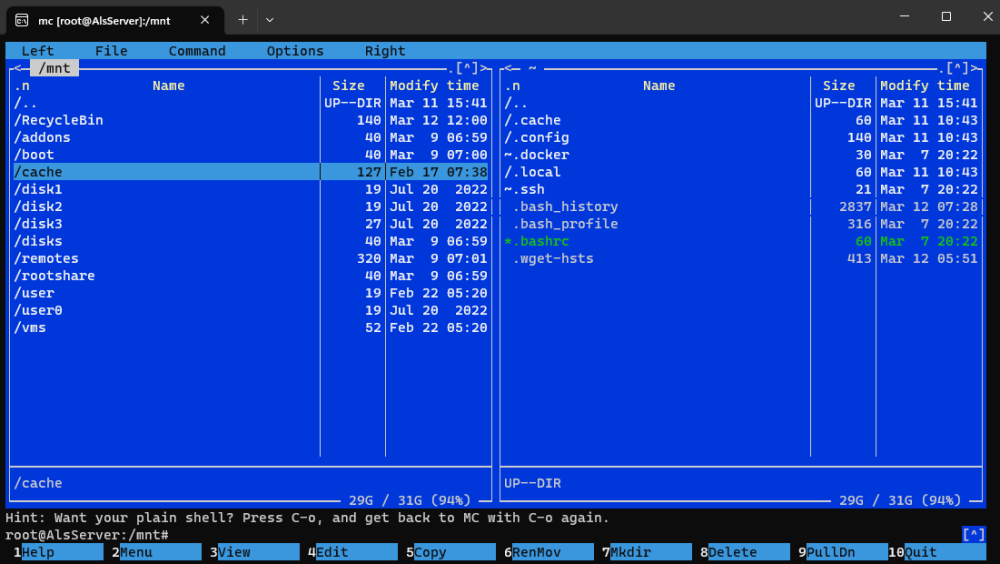Viewport: 1000px width, 564px height.
Task: Click the 8 Delete function key button
Action: click(x=745, y=552)
